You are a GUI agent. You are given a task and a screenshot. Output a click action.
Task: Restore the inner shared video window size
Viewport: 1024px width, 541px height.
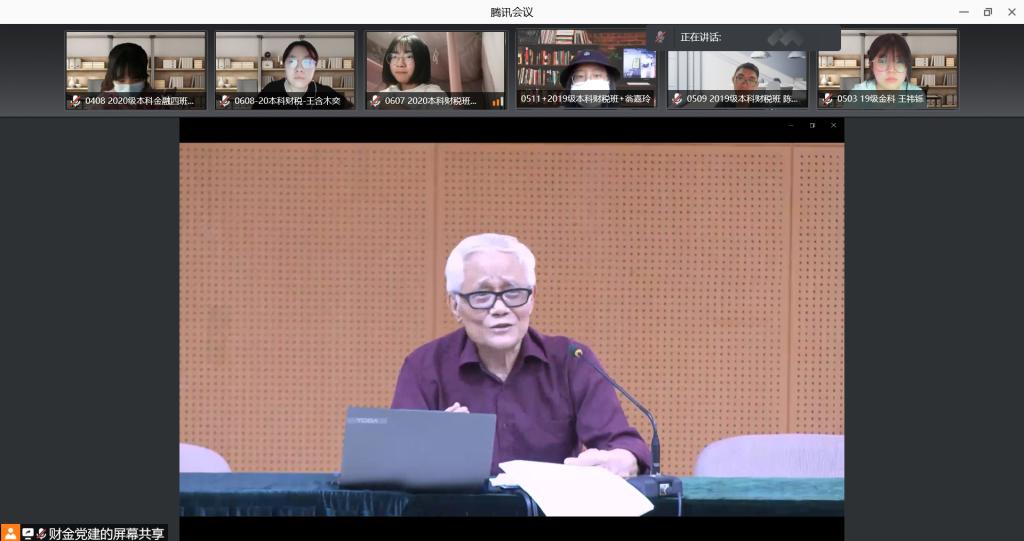pyautogui.click(x=812, y=125)
